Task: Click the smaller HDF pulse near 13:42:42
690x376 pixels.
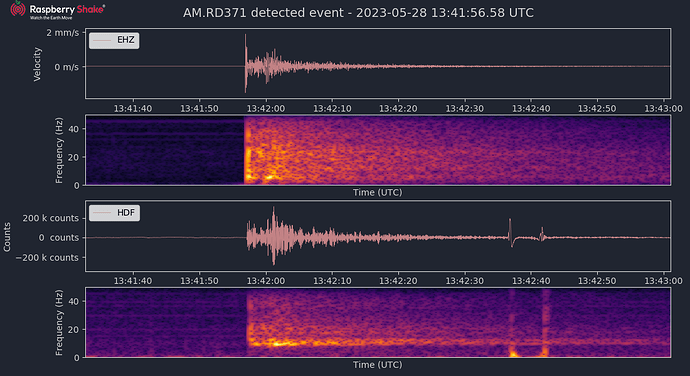Action: click(542, 234)
